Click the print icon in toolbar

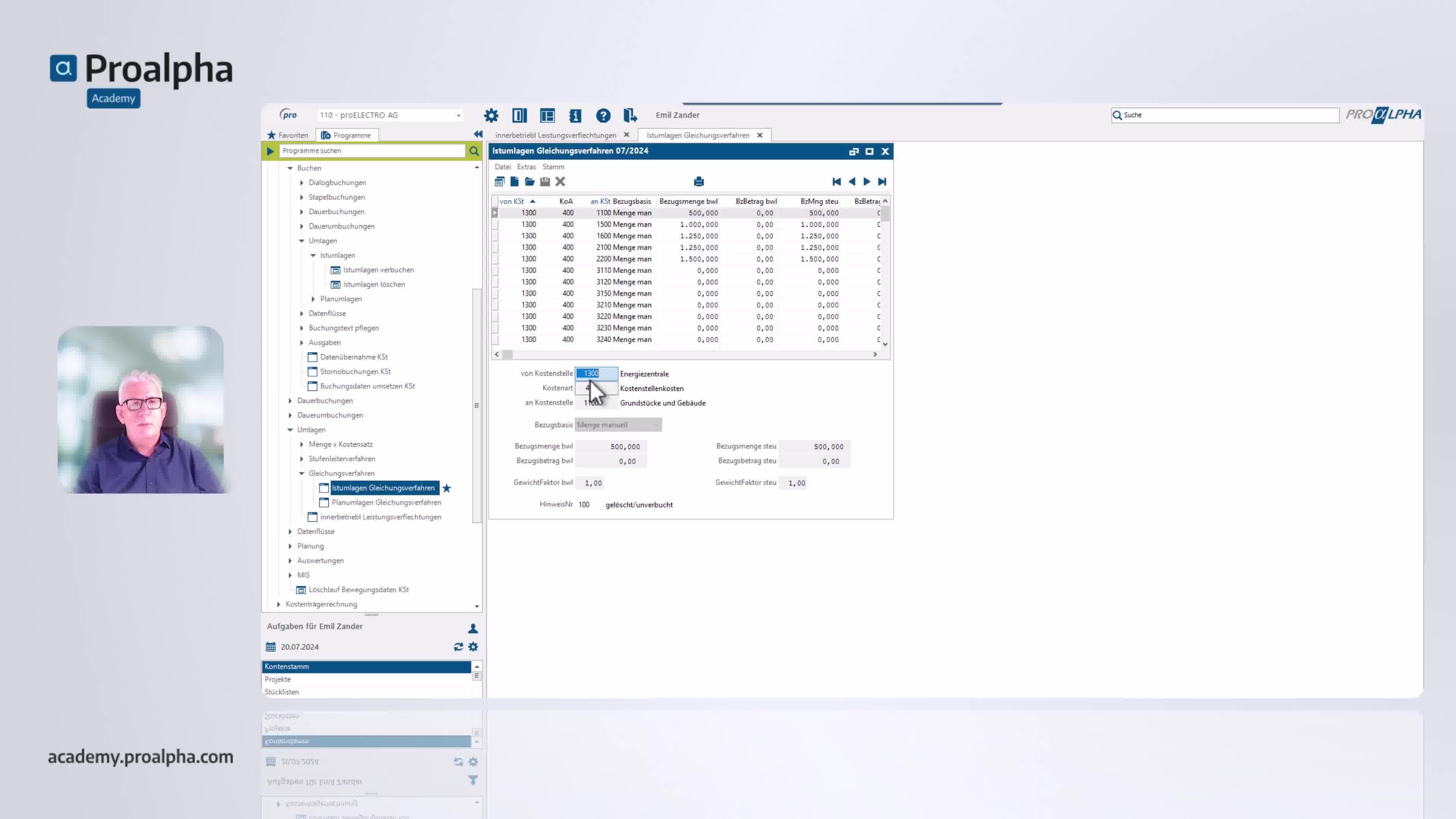coord(698,182)
